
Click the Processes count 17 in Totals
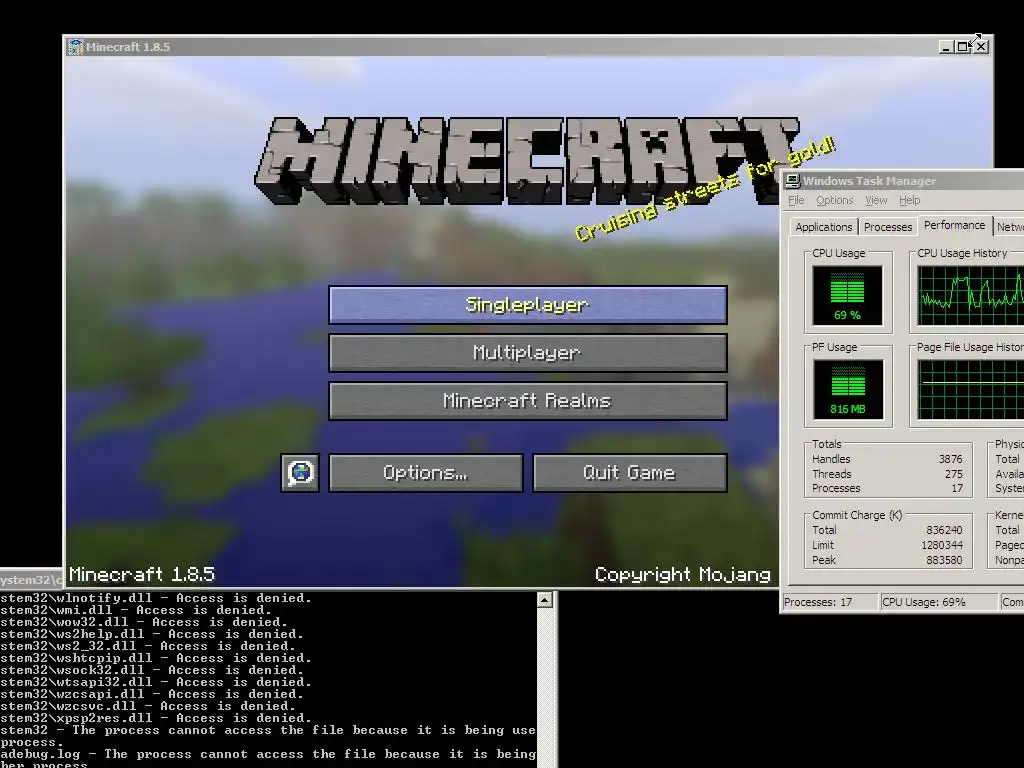pos(957,488)
